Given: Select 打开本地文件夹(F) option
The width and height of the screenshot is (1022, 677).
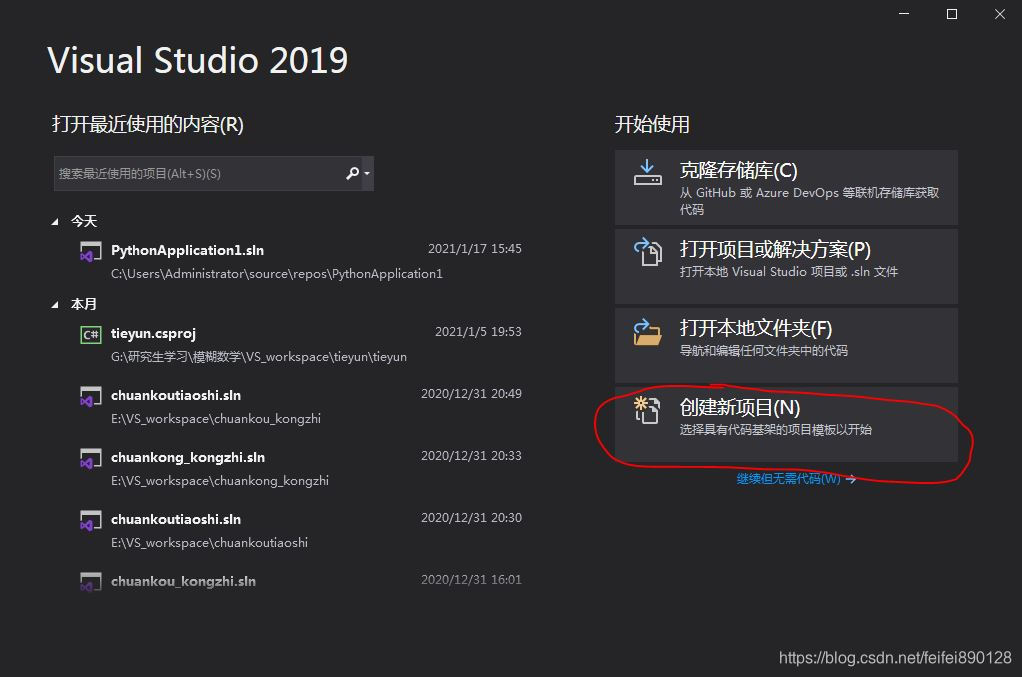Looking at the screenshot, I should [x=786, y=345].
